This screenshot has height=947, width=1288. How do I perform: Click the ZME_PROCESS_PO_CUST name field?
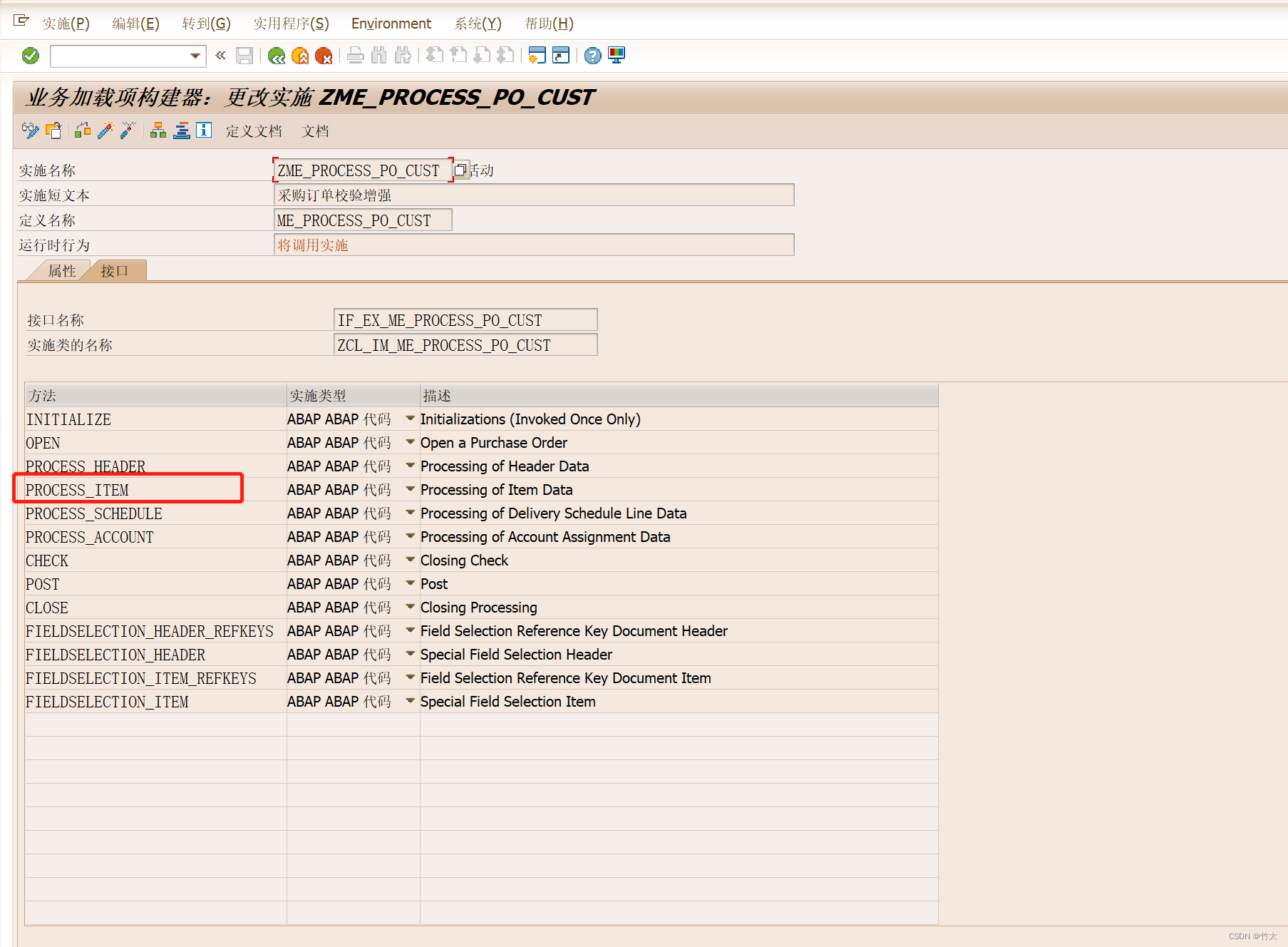coord(362,170)
